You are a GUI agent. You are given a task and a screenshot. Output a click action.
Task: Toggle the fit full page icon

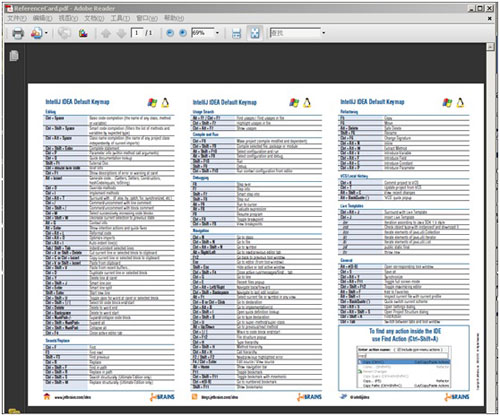[x=255, y=33]
